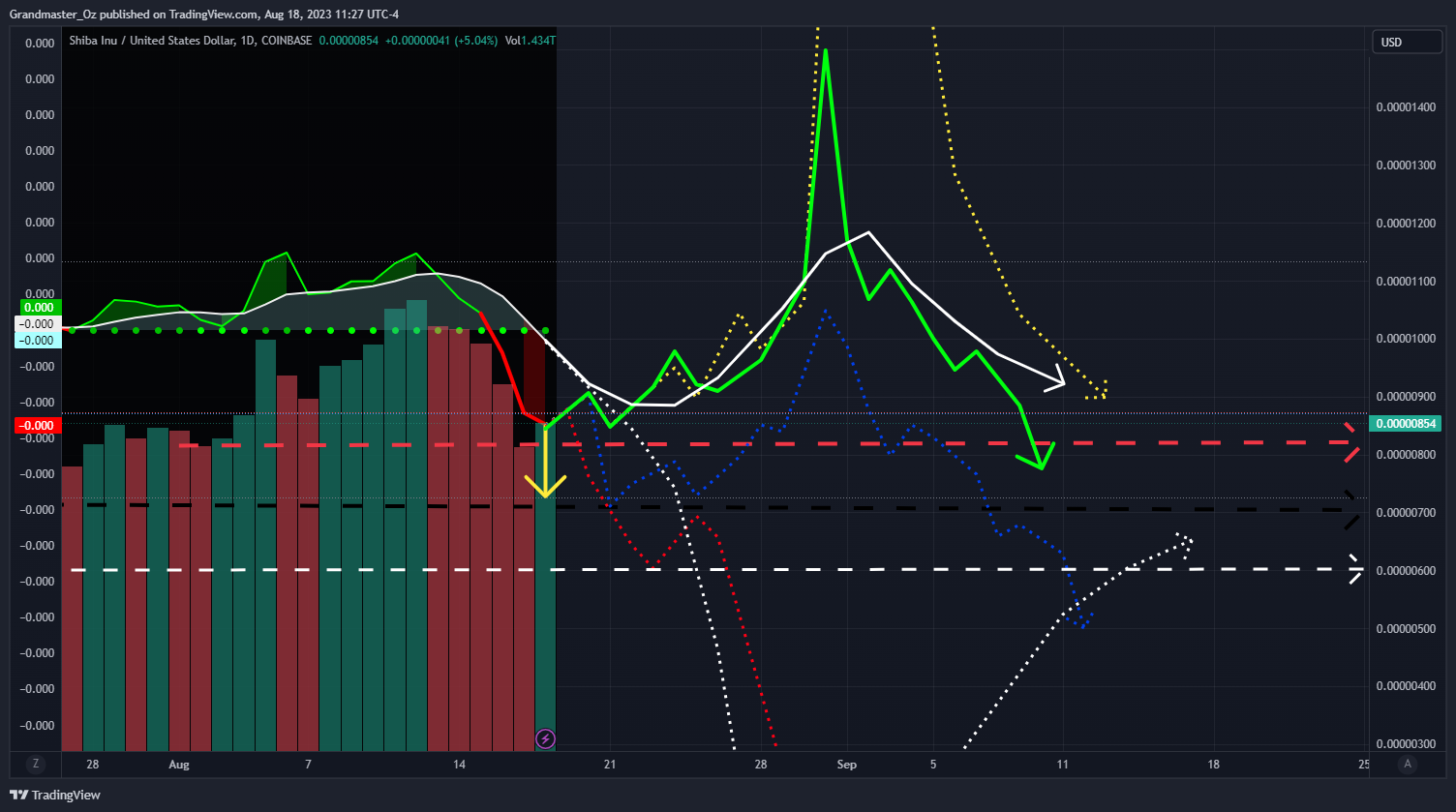Screen dimensions: 1456x812
Task: Click the 14 date axis label
Action: (x=459, y=765)
